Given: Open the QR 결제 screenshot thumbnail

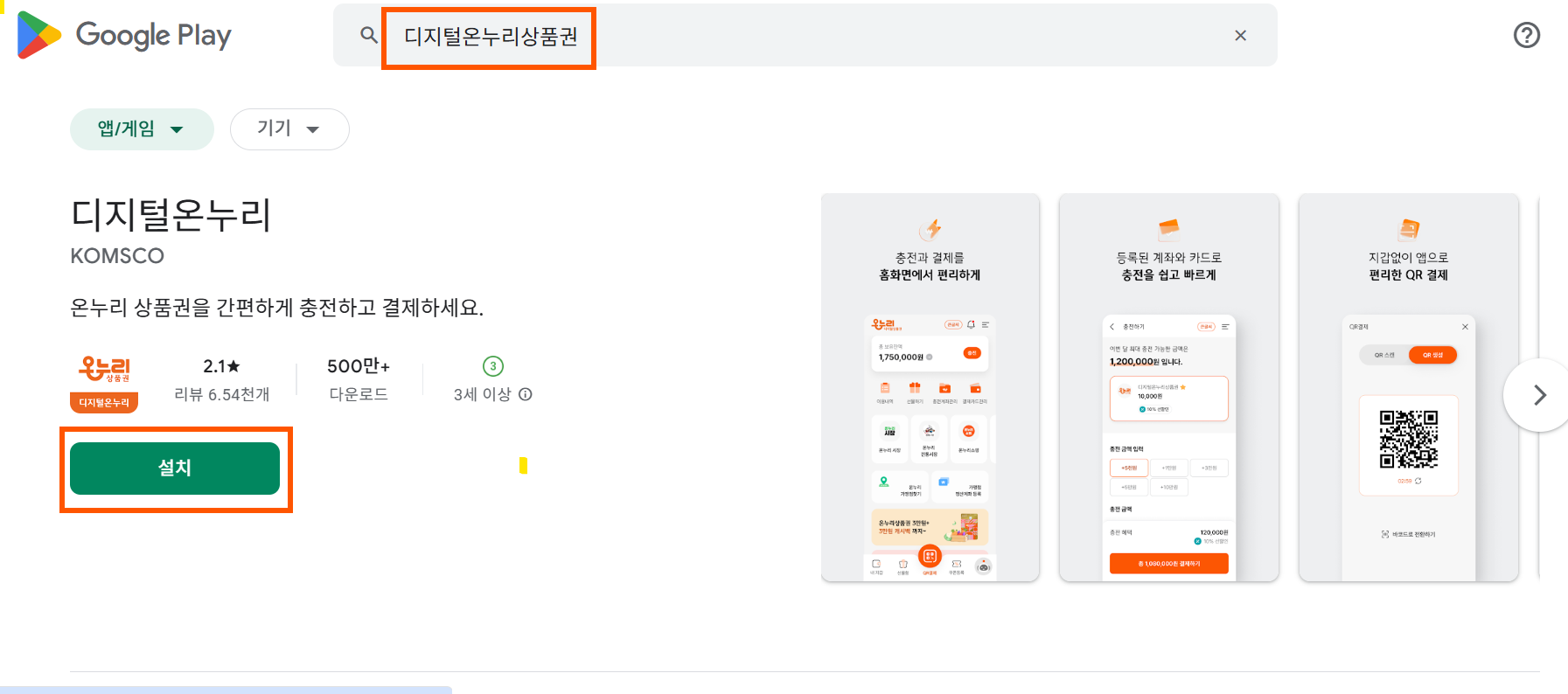Looking at the screenshot, I should click(x=1409, y=387).
